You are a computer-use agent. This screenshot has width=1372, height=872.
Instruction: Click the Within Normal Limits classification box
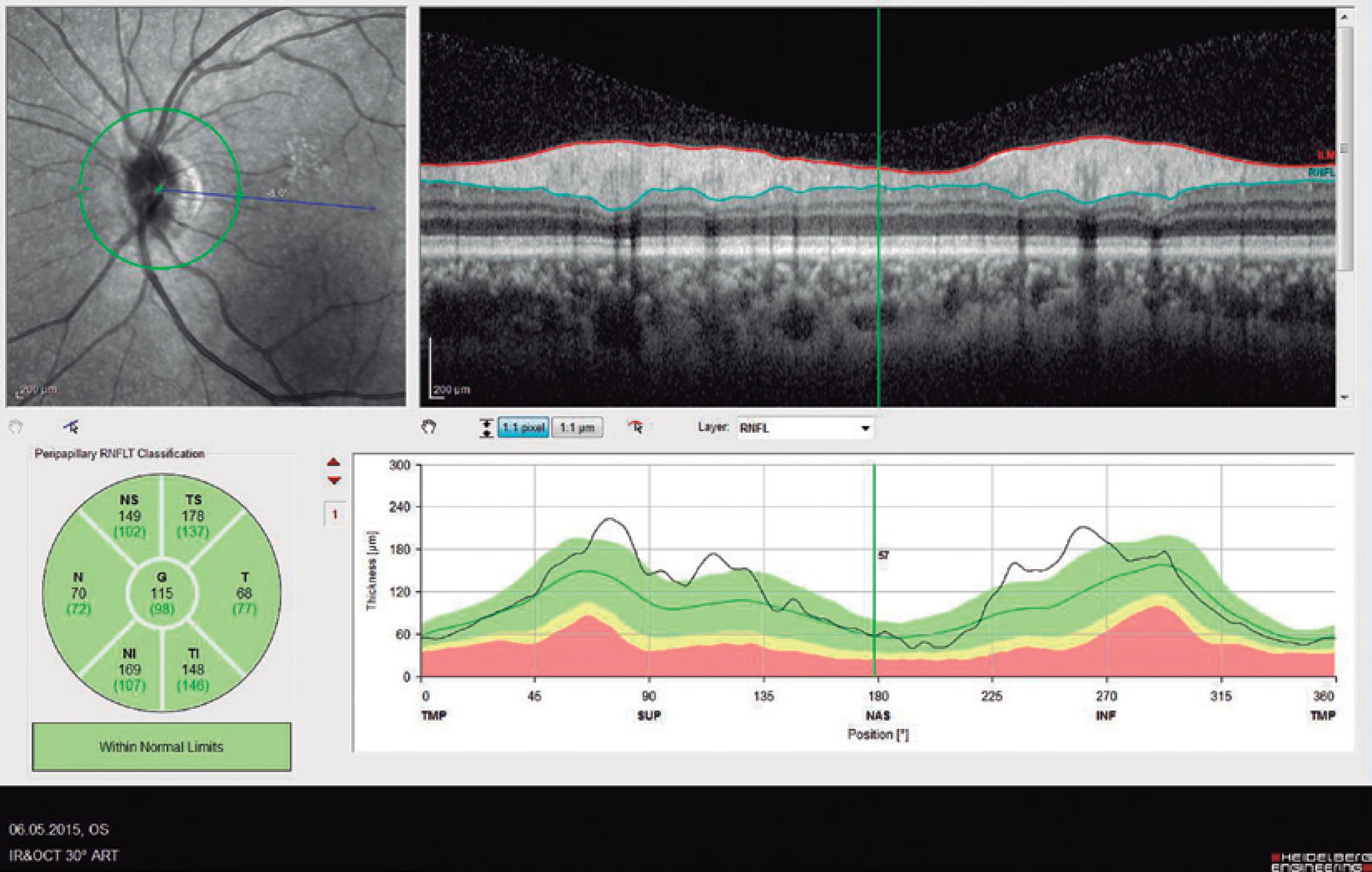pyautogui.click(x=161, y=746)
